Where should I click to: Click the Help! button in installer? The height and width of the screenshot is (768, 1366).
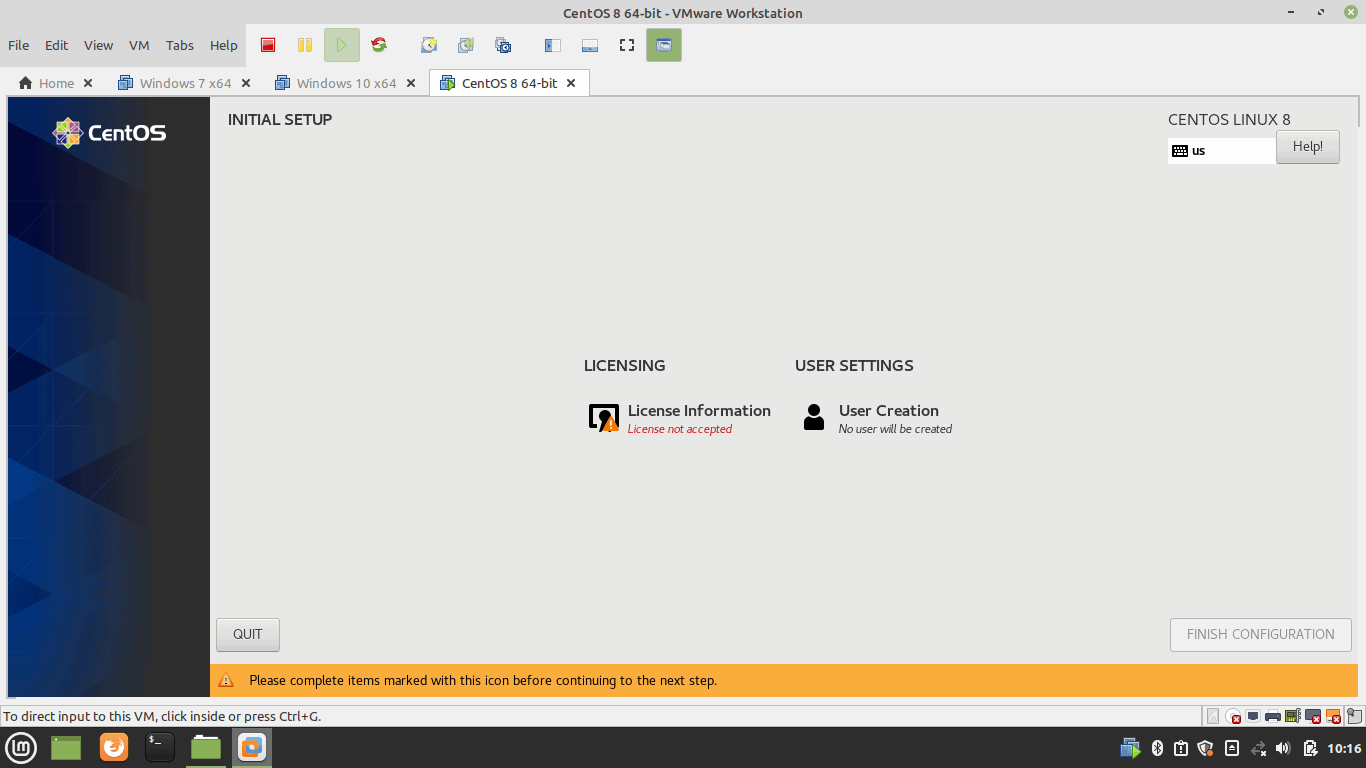pyautogui.click(x=1308, y=146)
